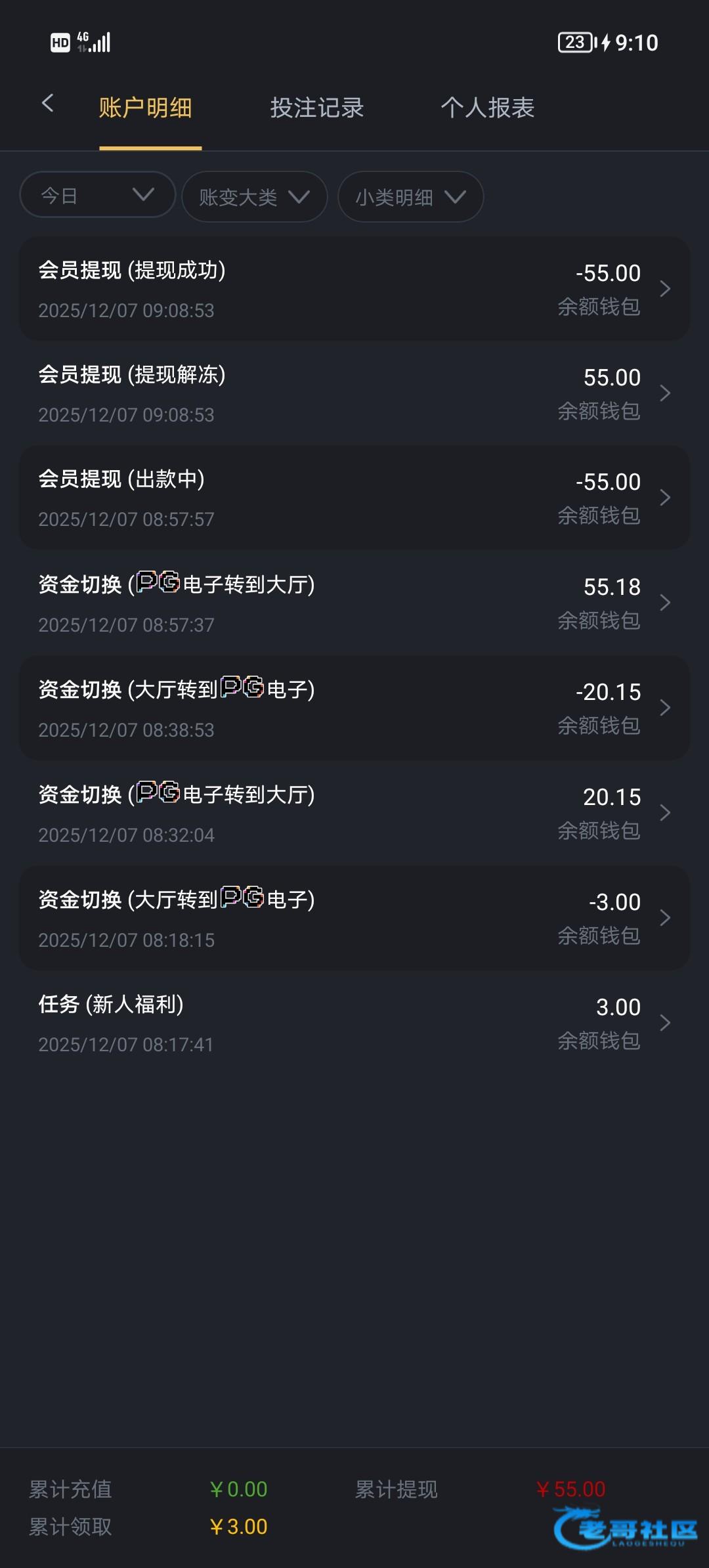Tap the 老哥社区 watermark logo
Image resolution: width=709 pixels, height=1568 pixels.
[625, 1527]
